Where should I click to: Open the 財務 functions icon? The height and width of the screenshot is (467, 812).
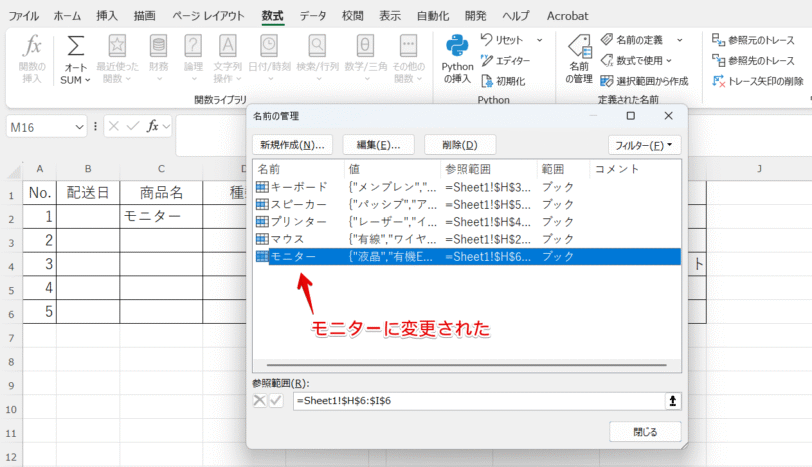(x=158, y=46)
